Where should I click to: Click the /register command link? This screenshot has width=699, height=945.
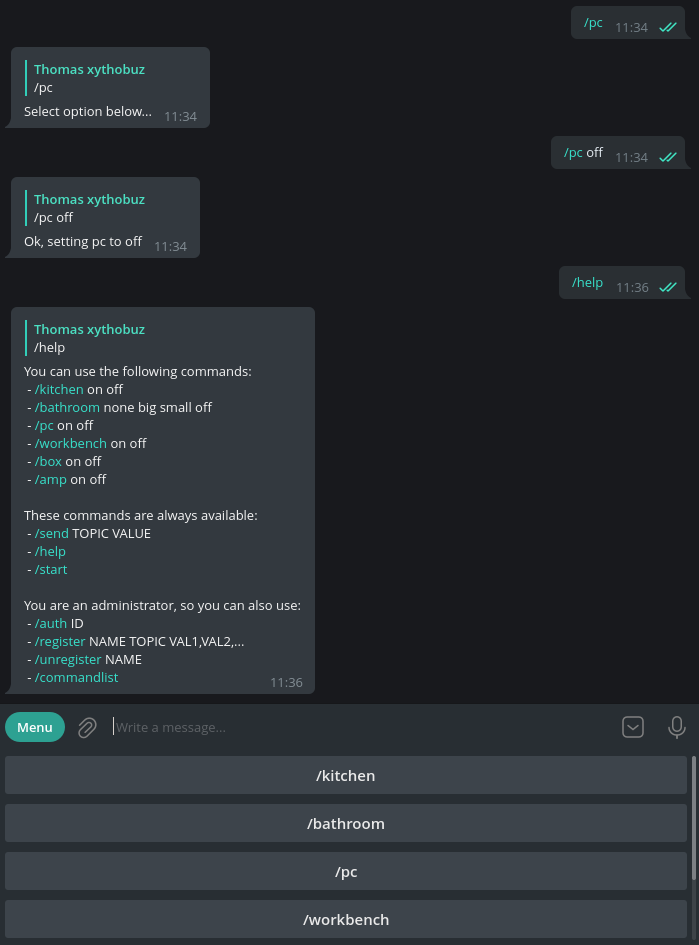(x=60, y=641)
